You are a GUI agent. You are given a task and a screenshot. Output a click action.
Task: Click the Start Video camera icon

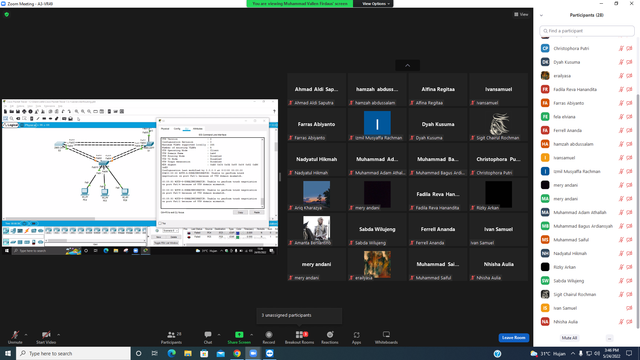[x=46, y=335]
